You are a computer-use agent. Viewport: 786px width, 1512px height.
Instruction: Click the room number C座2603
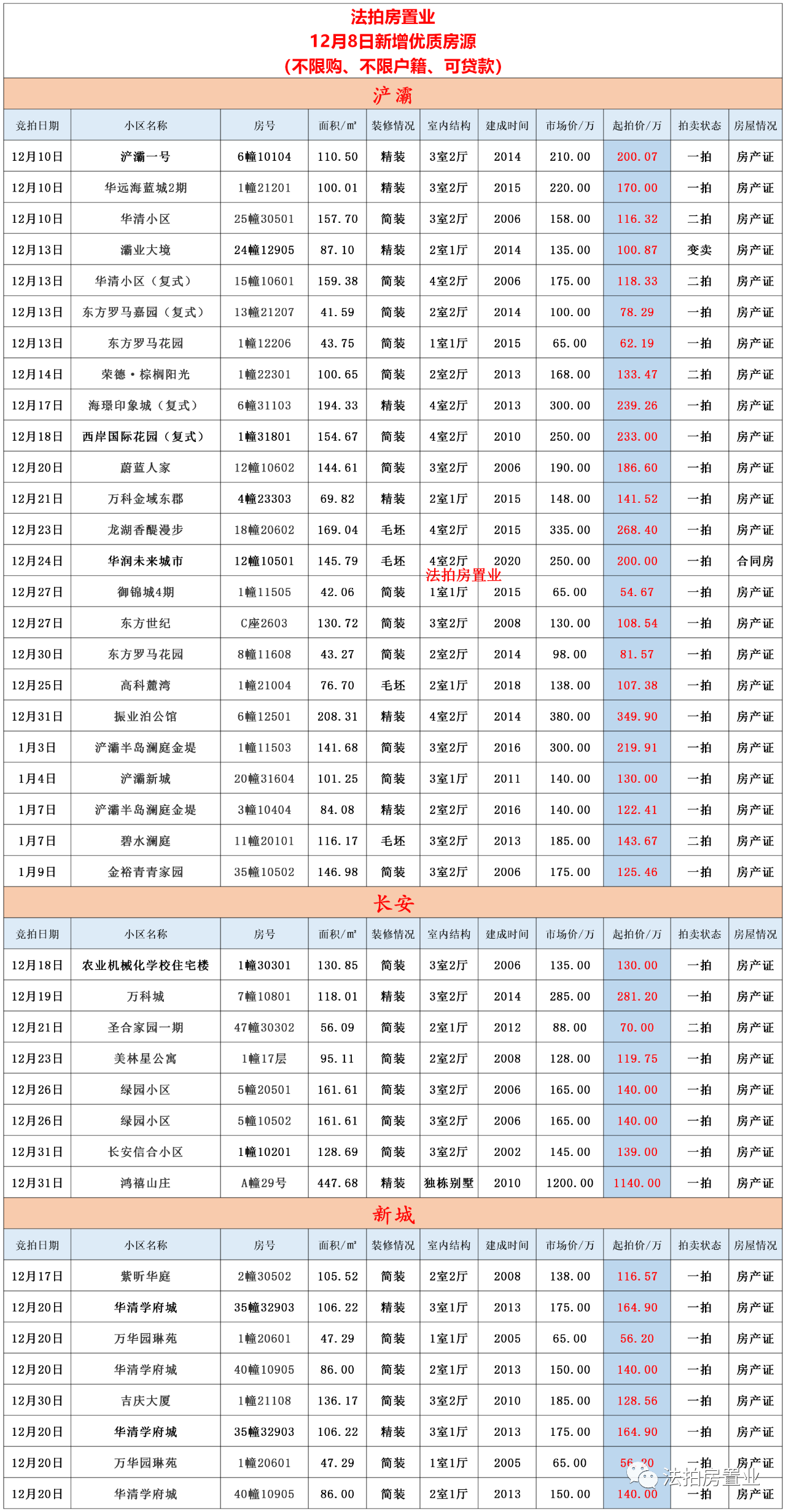coord(264,623)
